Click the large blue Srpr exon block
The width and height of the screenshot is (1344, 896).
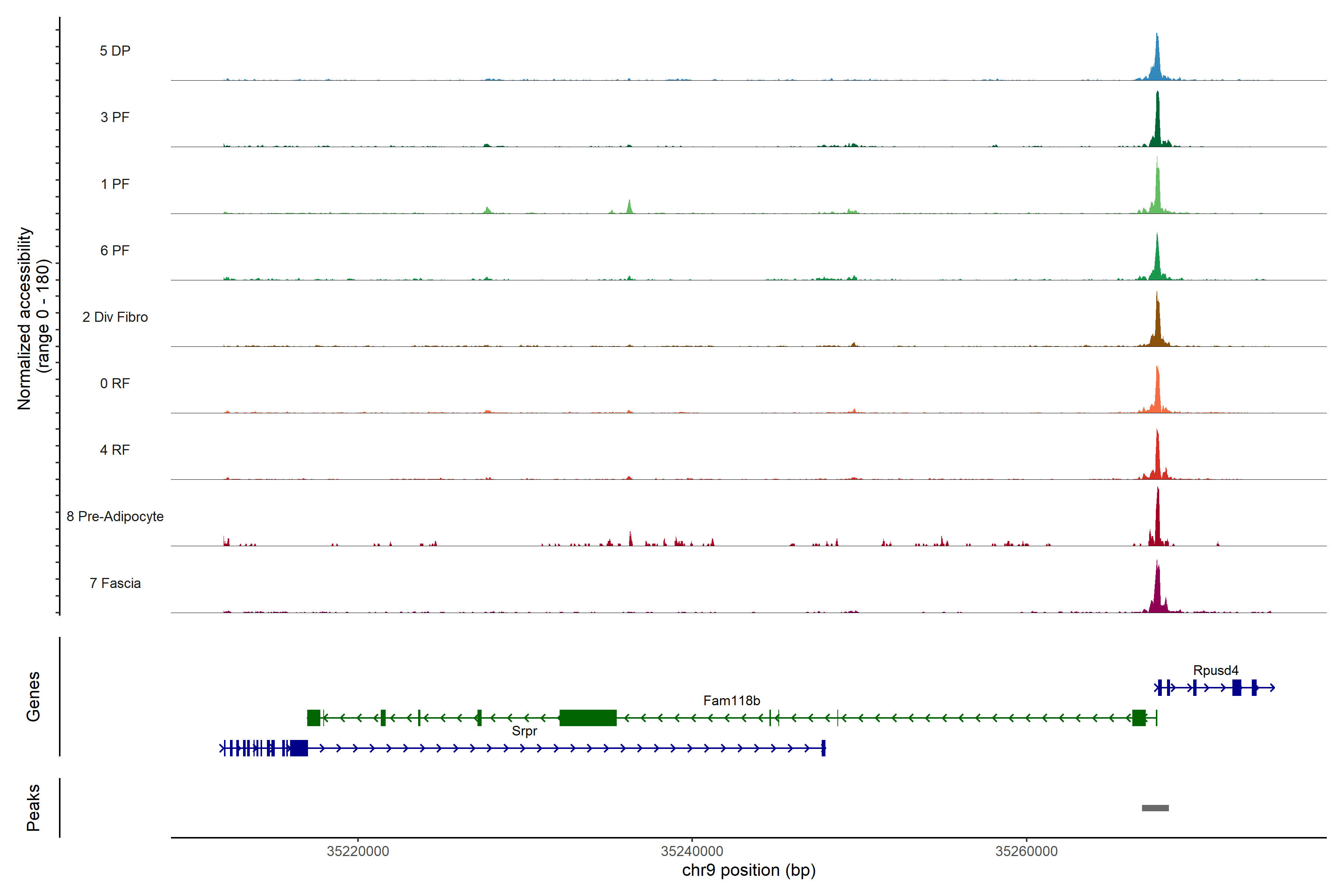pyautogui.click(x=299, y=748)
